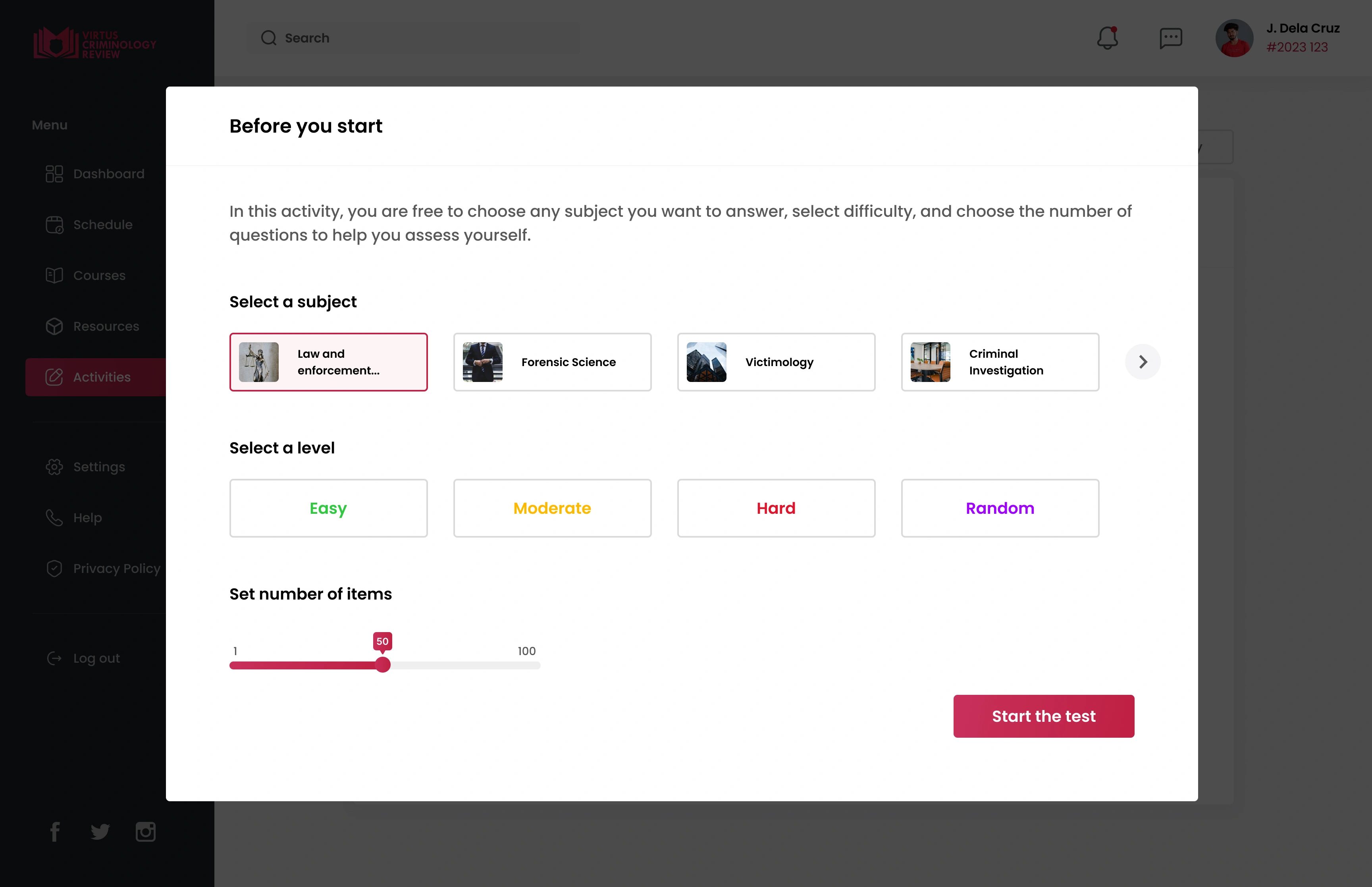Pick the Random level option

[1000, 508]
